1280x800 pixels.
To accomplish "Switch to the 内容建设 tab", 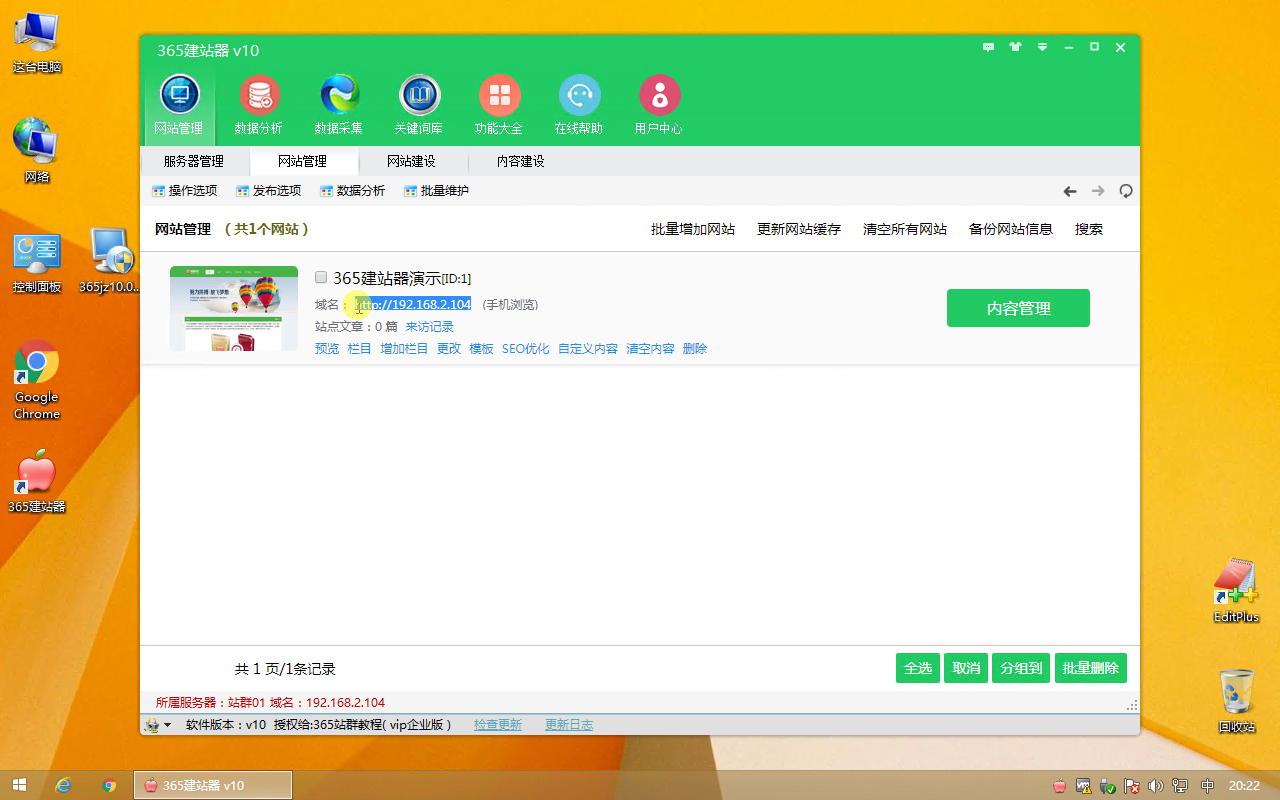I will 521,161.
